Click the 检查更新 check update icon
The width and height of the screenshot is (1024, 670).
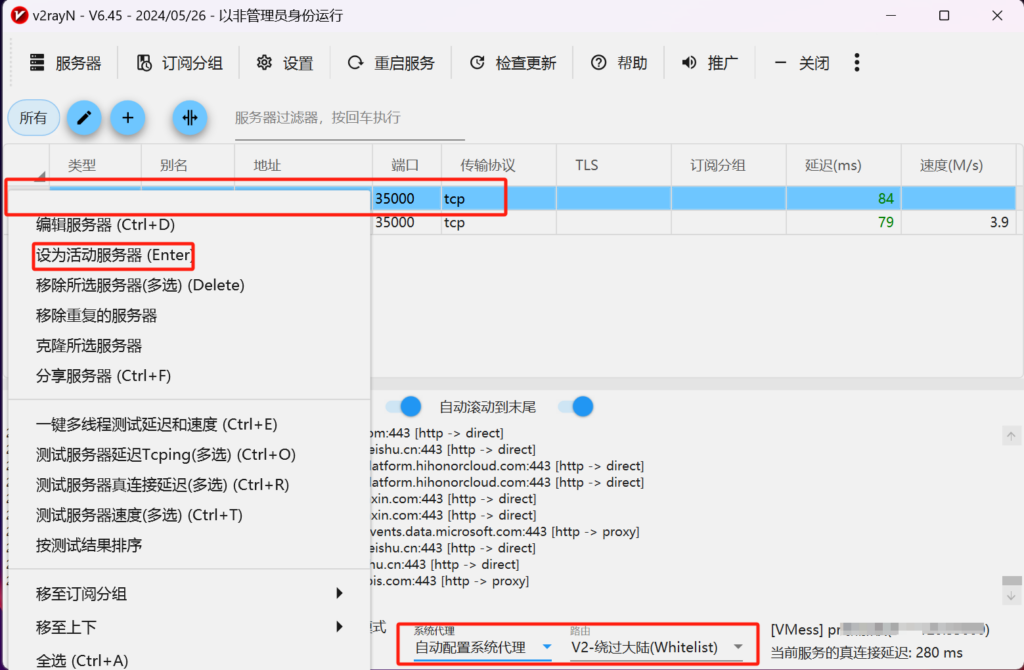click(477, 63)
